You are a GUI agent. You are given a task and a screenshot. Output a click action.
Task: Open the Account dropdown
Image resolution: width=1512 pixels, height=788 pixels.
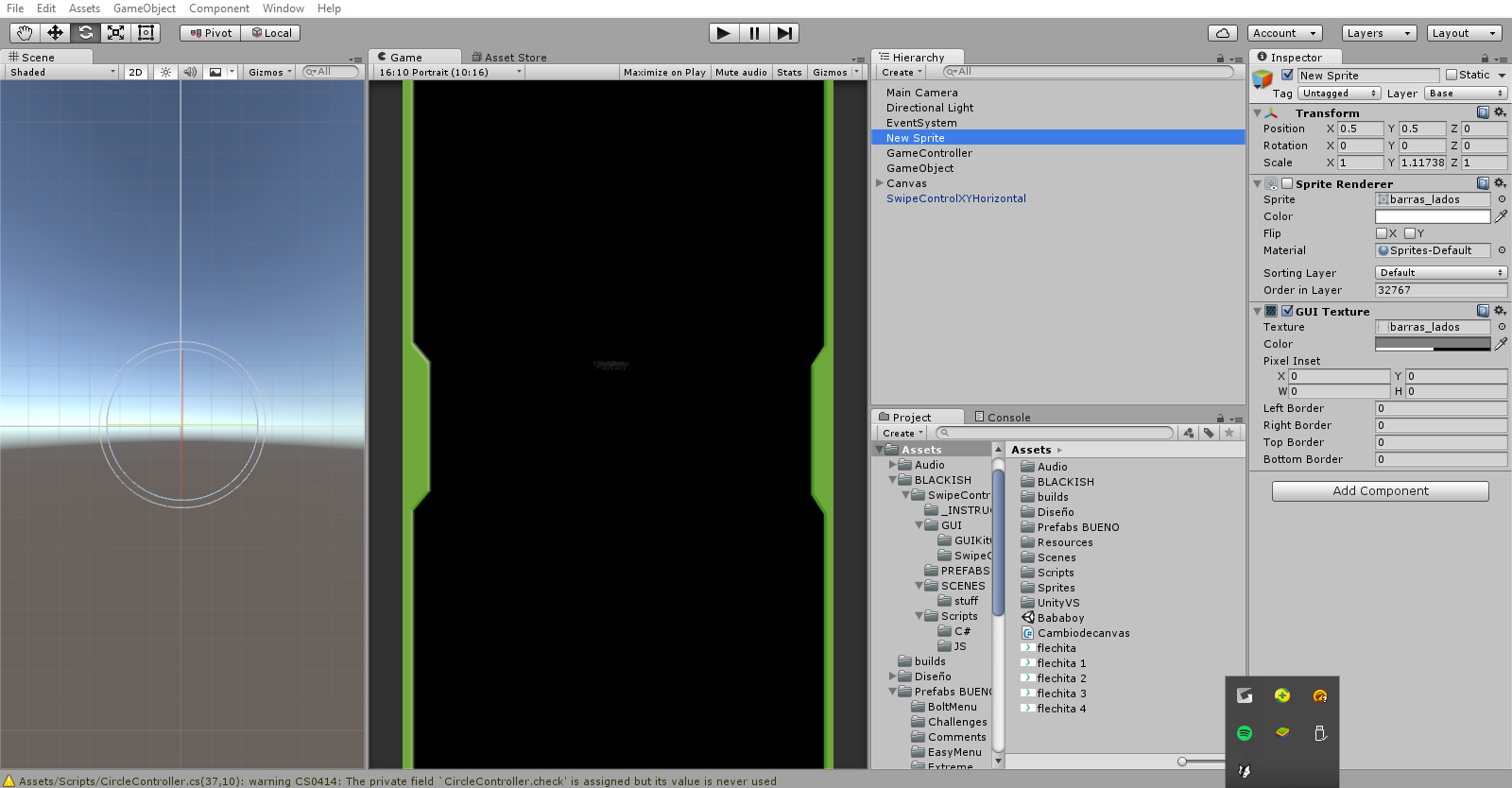[x=1284, y=33]
